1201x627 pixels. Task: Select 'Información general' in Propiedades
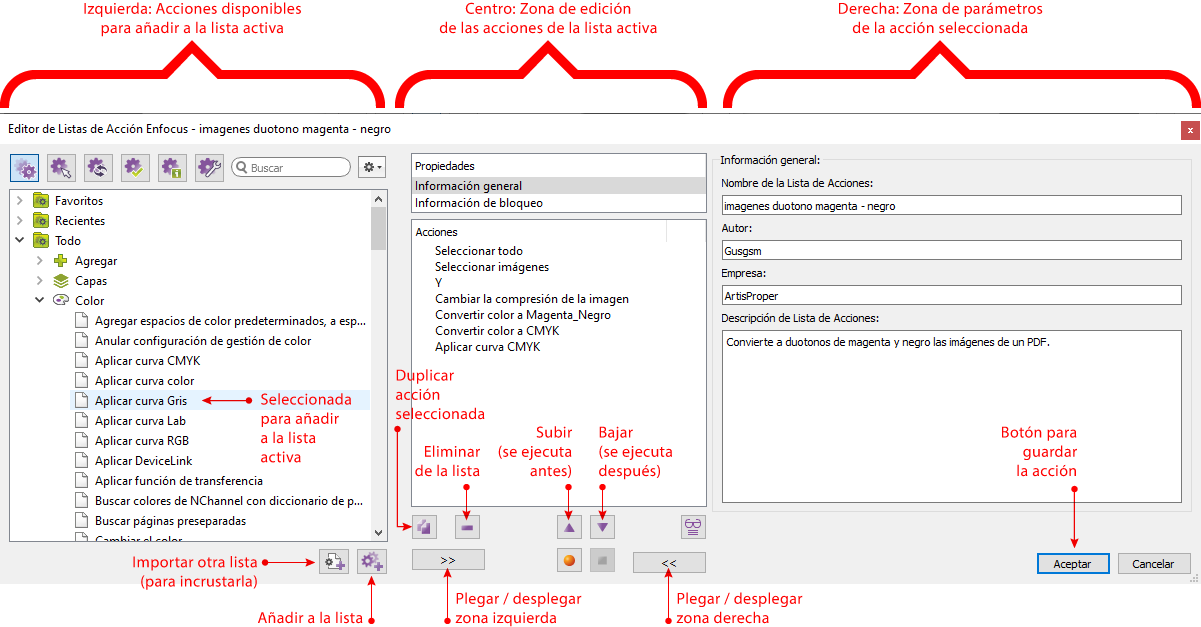558,186
